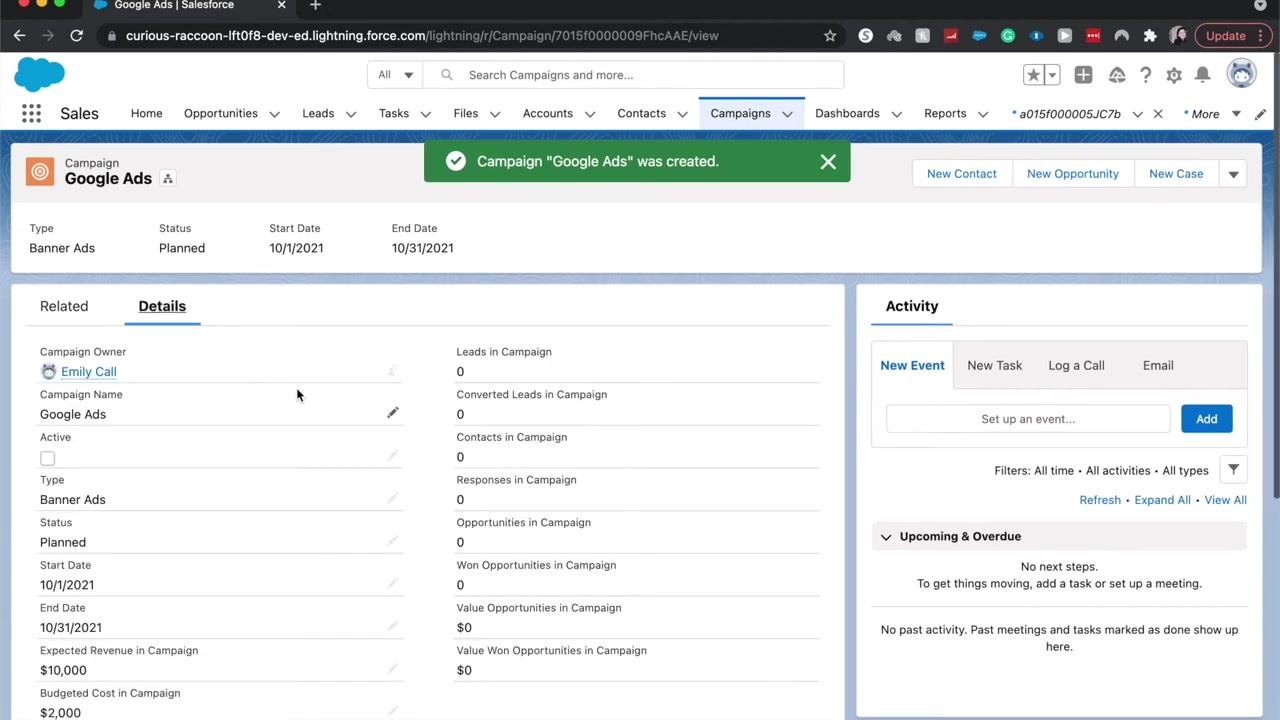This screenshot has height=720, width=1280.
Task: Switch to the Log a Call tab
Action: click(x=1076, y=365)
